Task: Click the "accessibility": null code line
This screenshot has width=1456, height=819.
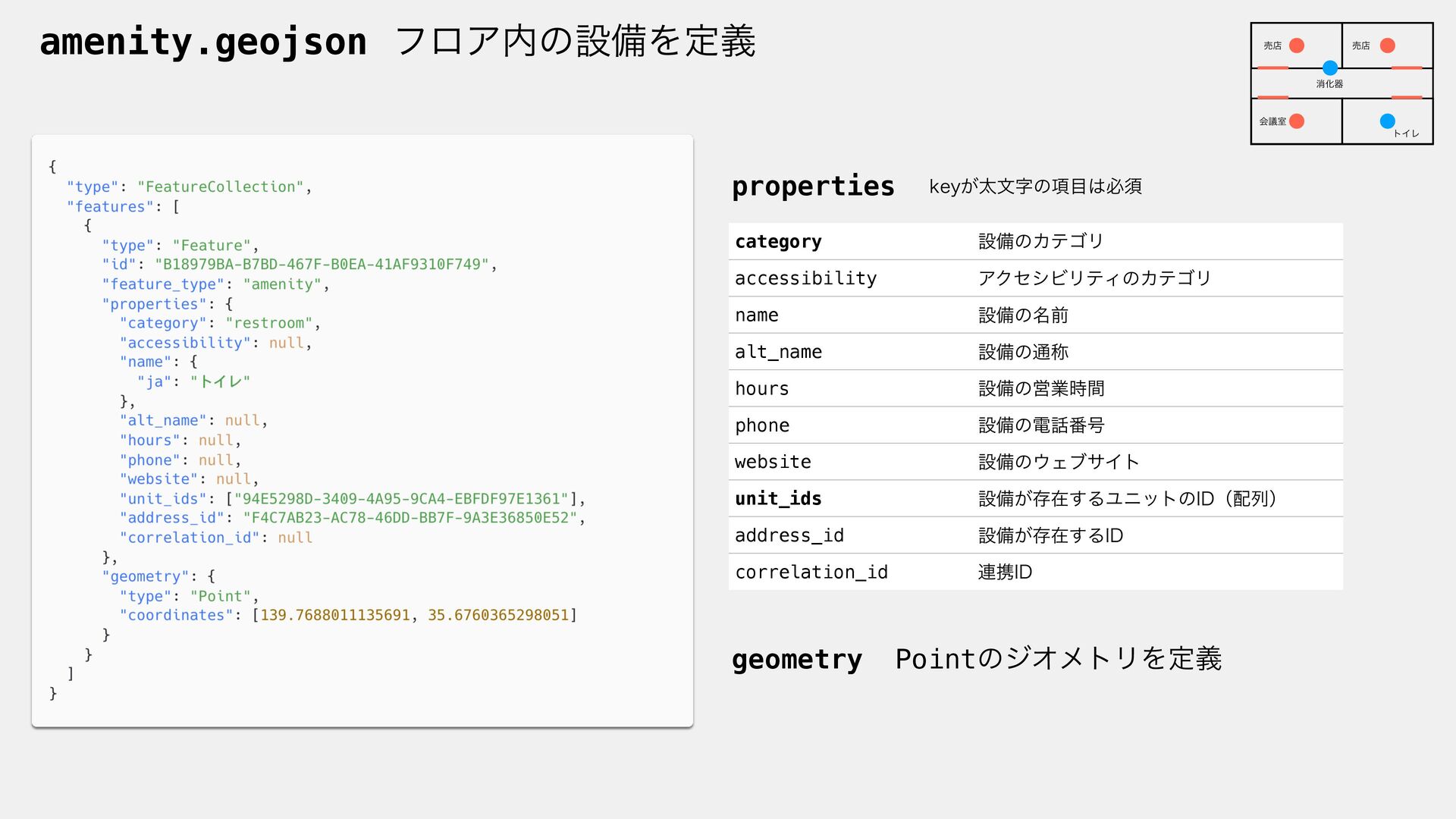Action: pyautogui.click(x=215, y=343)
